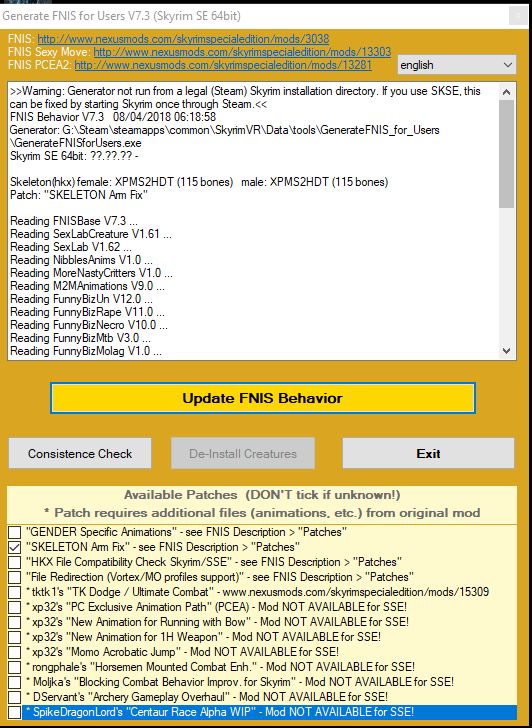Click the title bar window control button
Screen dimensions: 532x728
click(518, 16)
